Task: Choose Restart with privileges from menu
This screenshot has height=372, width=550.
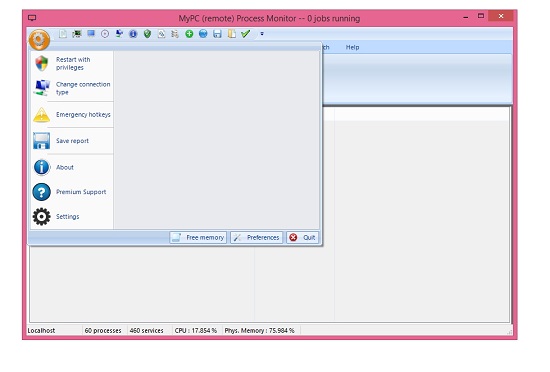Action: 72,63
